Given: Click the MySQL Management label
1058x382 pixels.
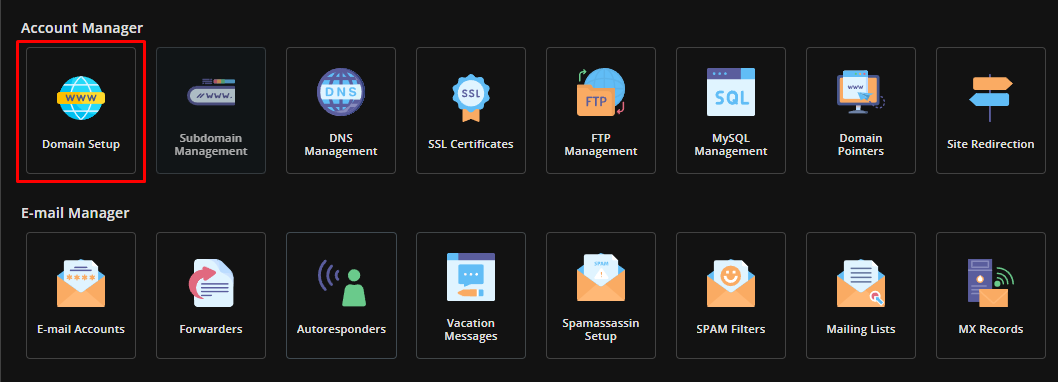Looking at the screenshot, I should (731, 144).
